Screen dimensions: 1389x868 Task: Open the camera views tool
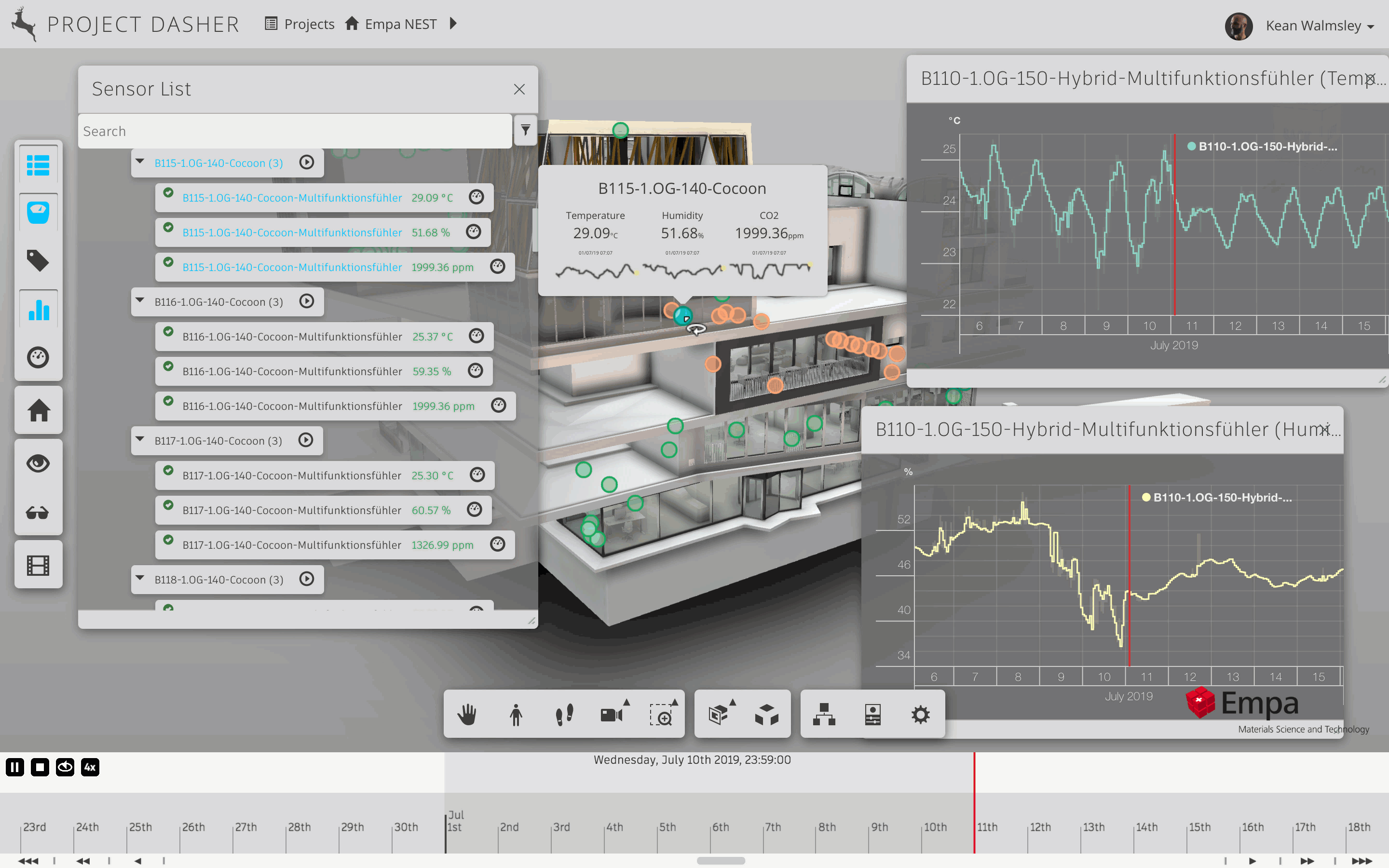click(612, 715)
